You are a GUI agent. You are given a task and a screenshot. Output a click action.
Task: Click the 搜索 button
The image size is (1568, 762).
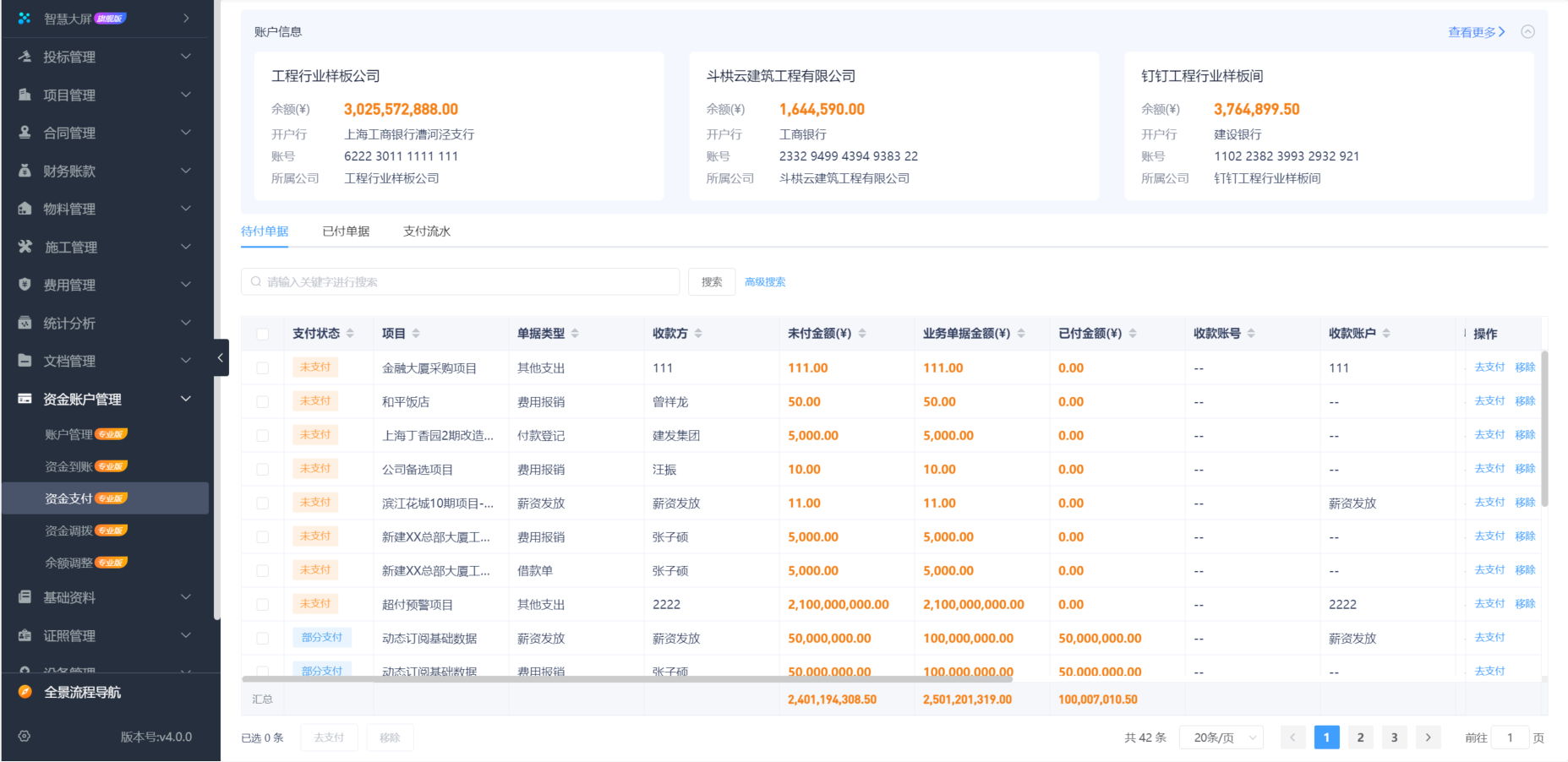[x=711, y=281]
